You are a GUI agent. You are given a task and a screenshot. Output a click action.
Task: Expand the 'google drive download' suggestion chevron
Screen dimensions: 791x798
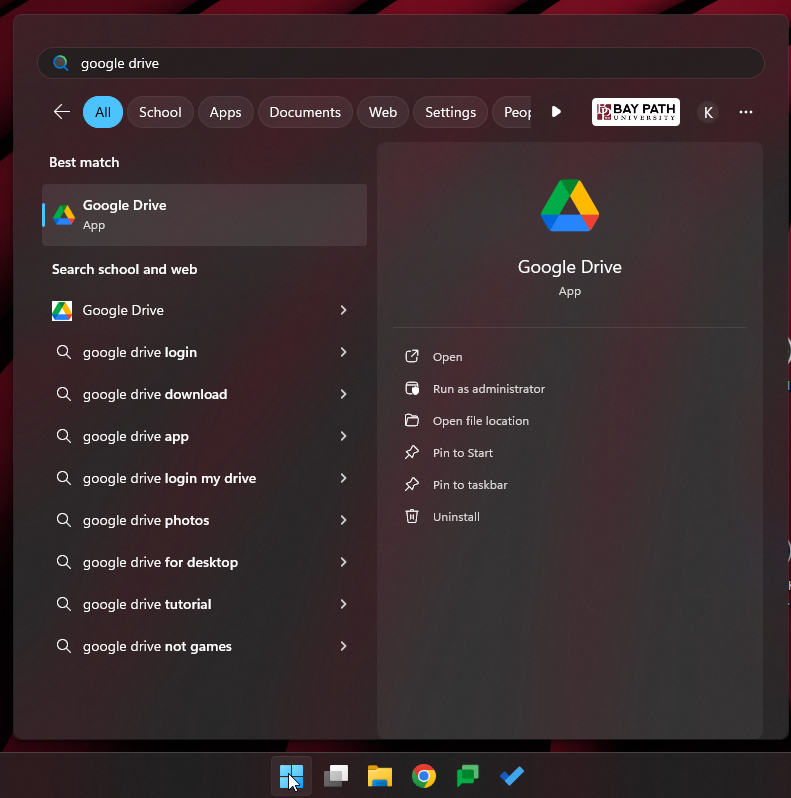click(343, 394)
